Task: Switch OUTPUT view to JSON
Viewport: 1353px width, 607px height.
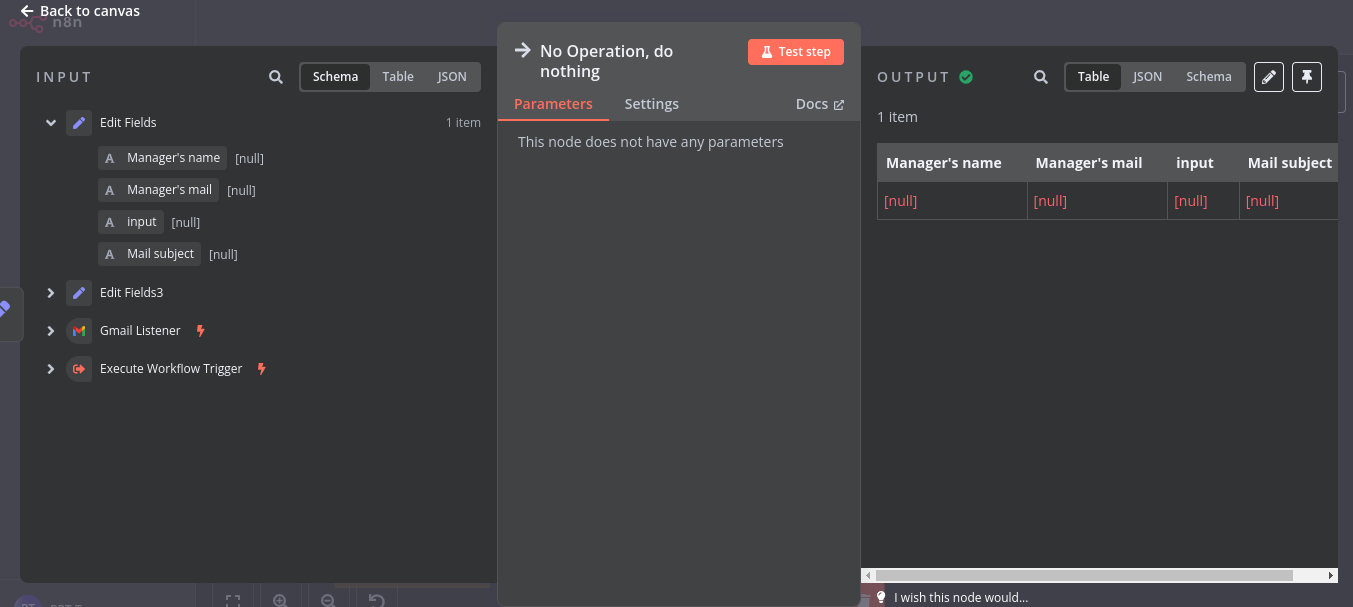Action: point(1147,77)
